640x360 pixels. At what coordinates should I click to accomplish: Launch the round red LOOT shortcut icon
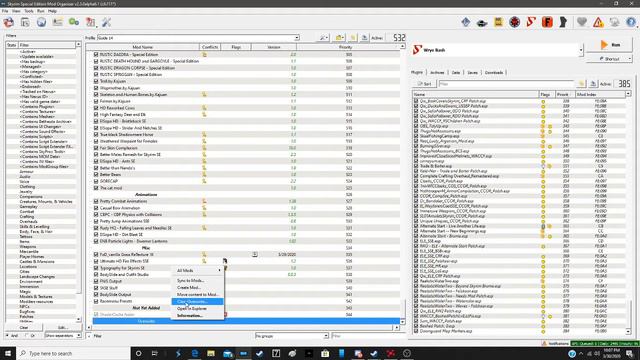(514, 22)
